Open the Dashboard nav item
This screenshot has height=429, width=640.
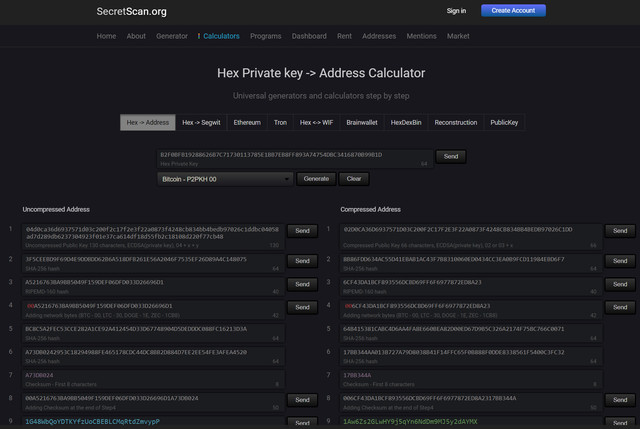tap(309, 36)
